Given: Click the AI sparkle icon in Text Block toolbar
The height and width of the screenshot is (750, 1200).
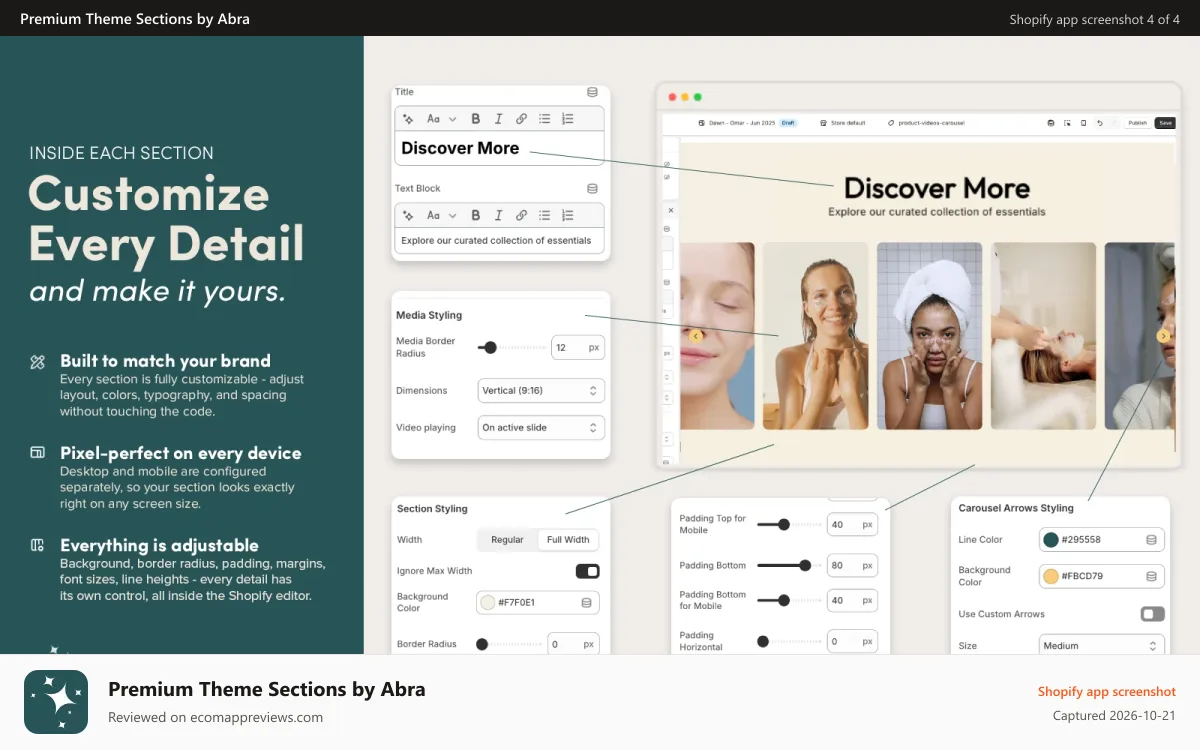Looking at the screenshot, I should pyautogui.click(x=408, y=215).
